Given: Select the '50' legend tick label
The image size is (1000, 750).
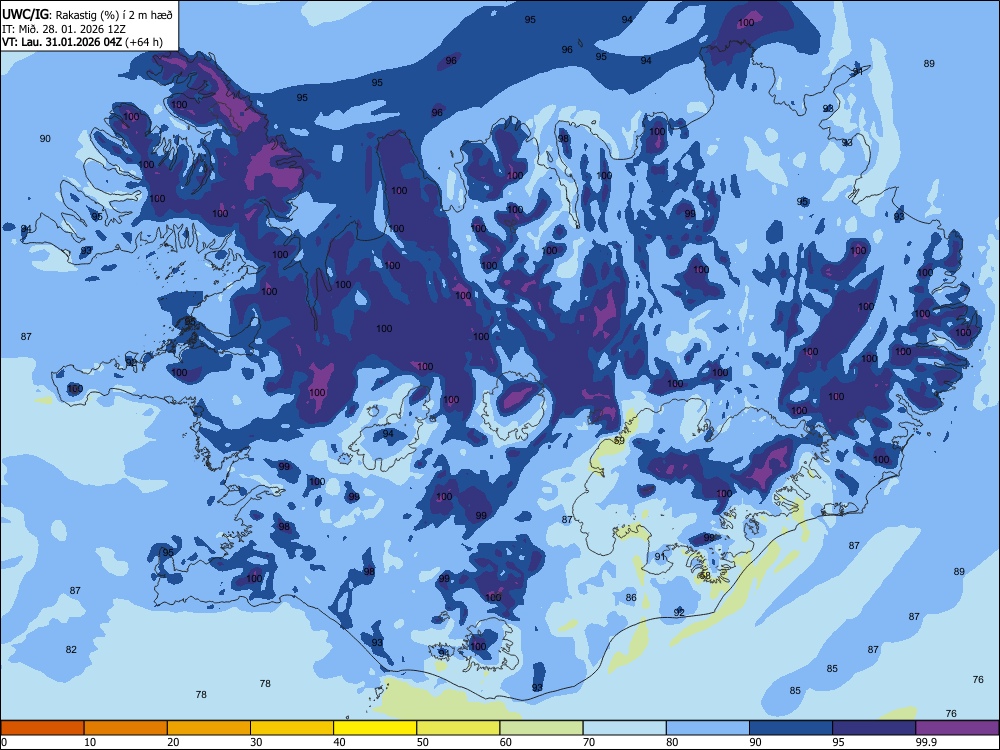Looking at the screenshot, I should pyautogui.click(x=422, y=742).
